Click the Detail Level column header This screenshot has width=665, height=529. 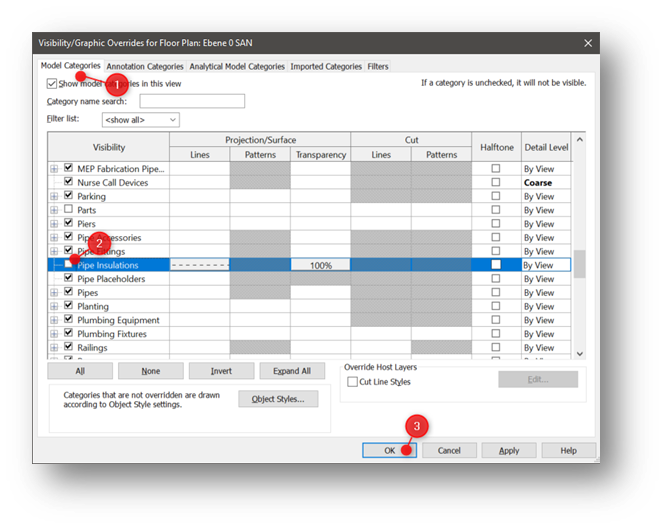click(546, 147)
